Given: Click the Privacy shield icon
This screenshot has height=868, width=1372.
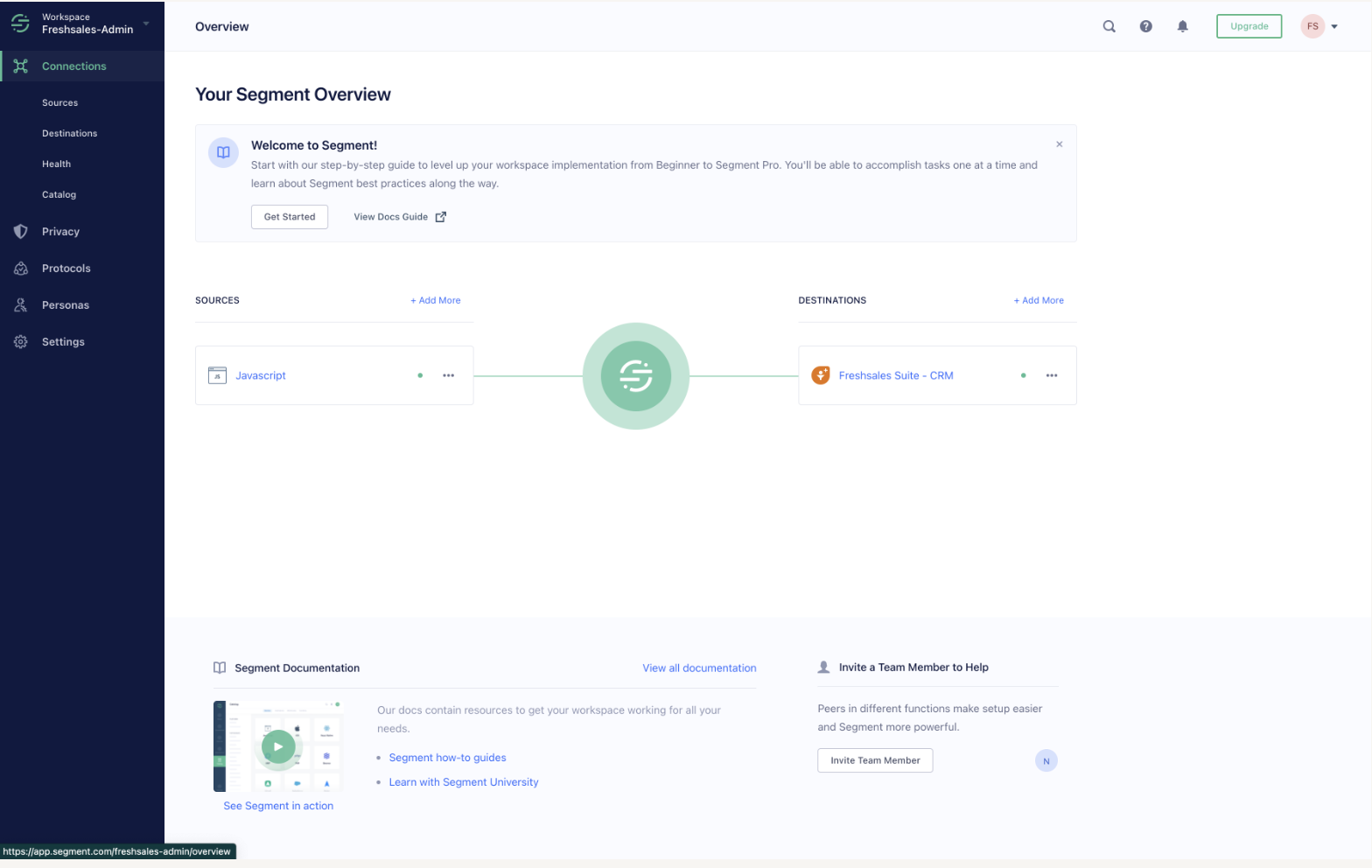Looking at the screenshot, I should click(21, 232).
